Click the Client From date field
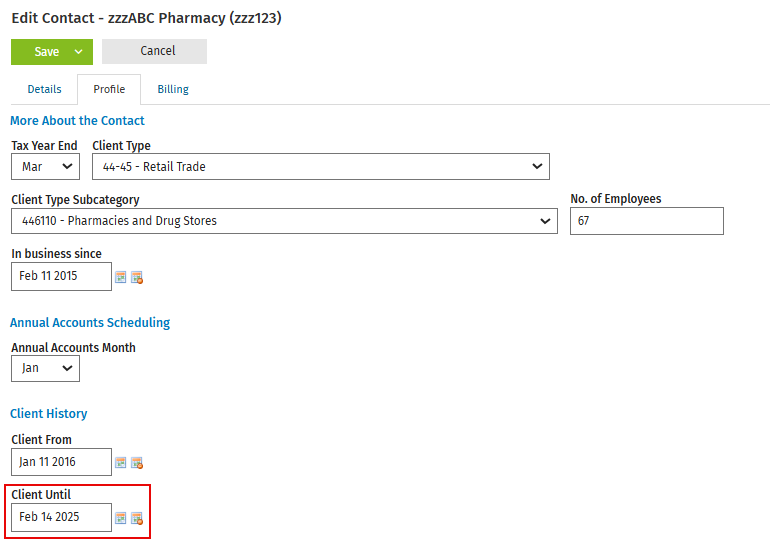770x547 pixels. pos(61,462)
